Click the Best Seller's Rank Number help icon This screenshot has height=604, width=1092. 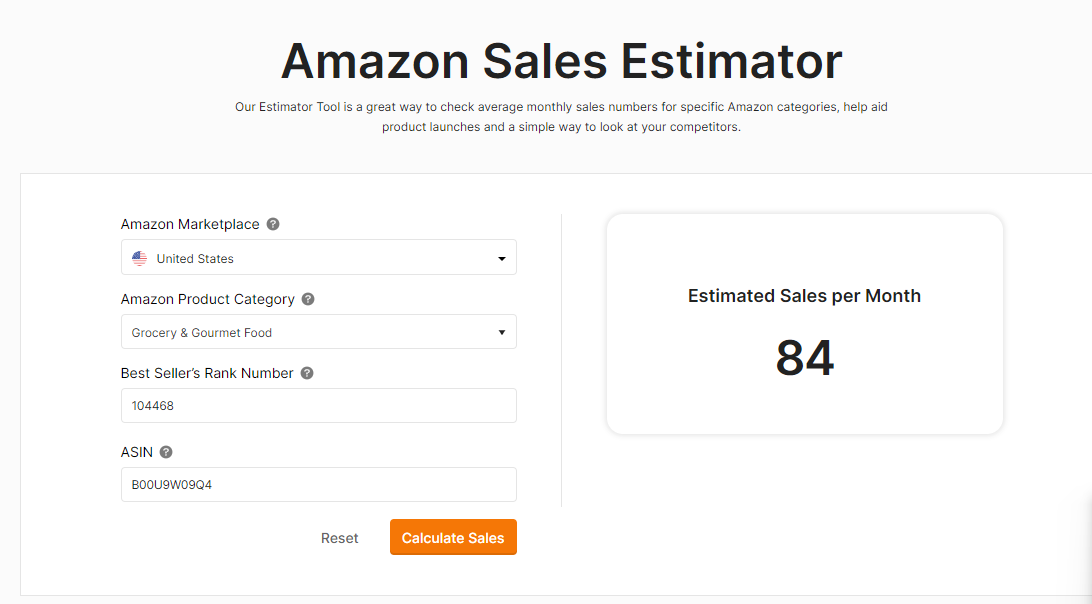pos(306,373)
